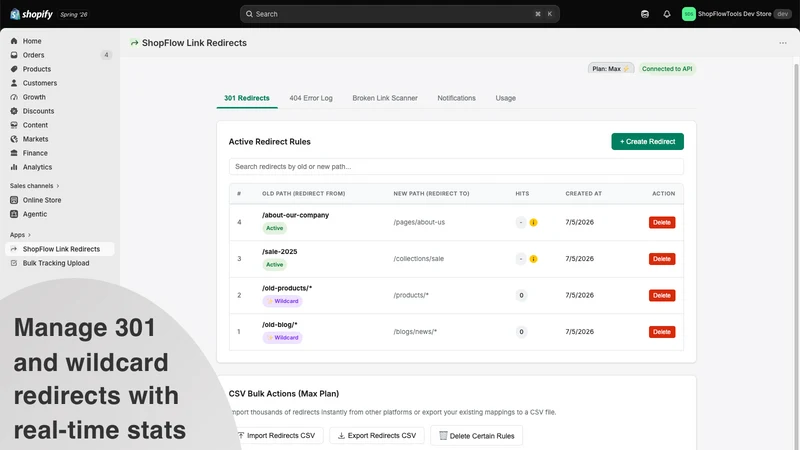Open Growth section

point(34,97)
